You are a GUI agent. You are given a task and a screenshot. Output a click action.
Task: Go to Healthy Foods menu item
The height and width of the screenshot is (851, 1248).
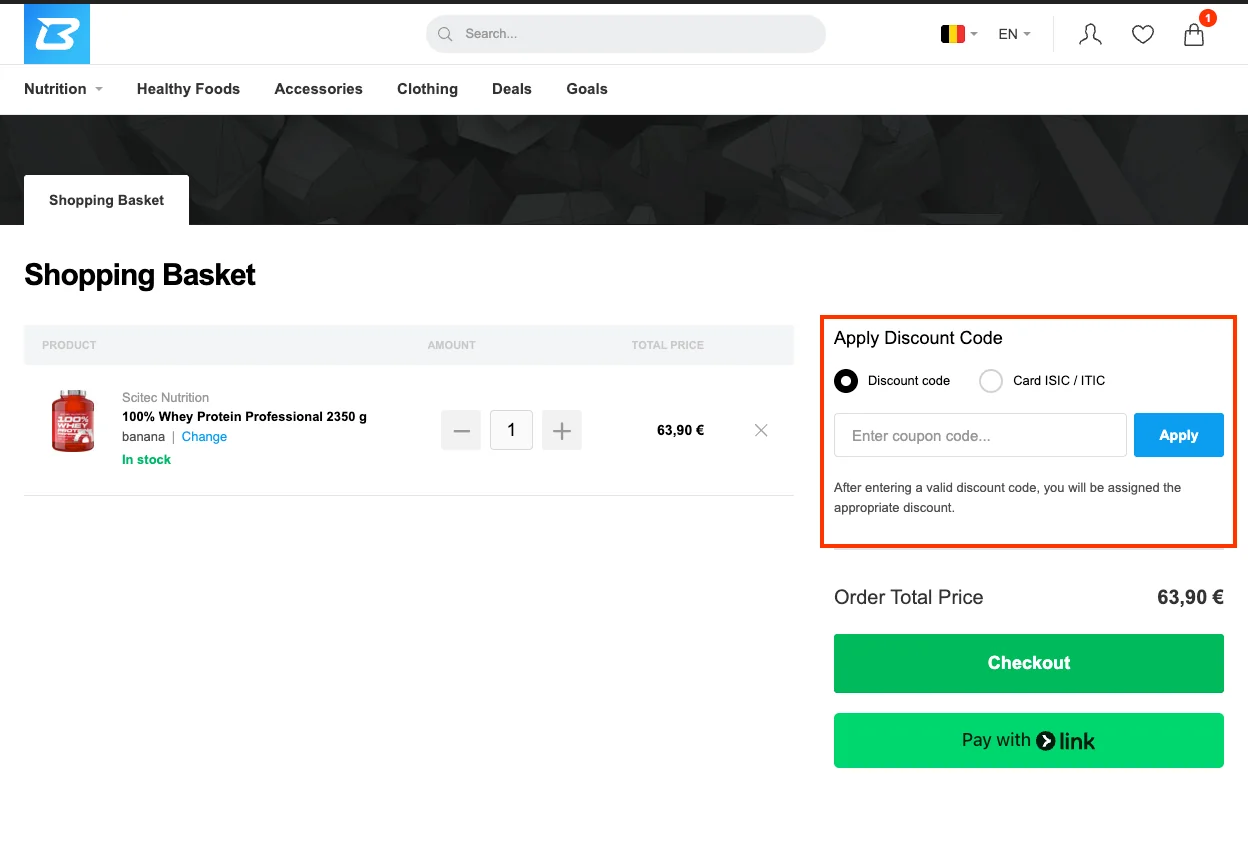pyautogui.click(x=188, y=89)
